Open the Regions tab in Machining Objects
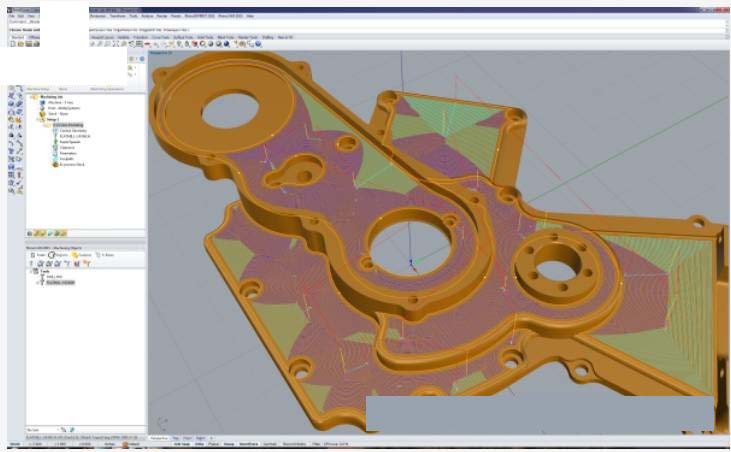The image size is (731, 452). click(60, 255)
